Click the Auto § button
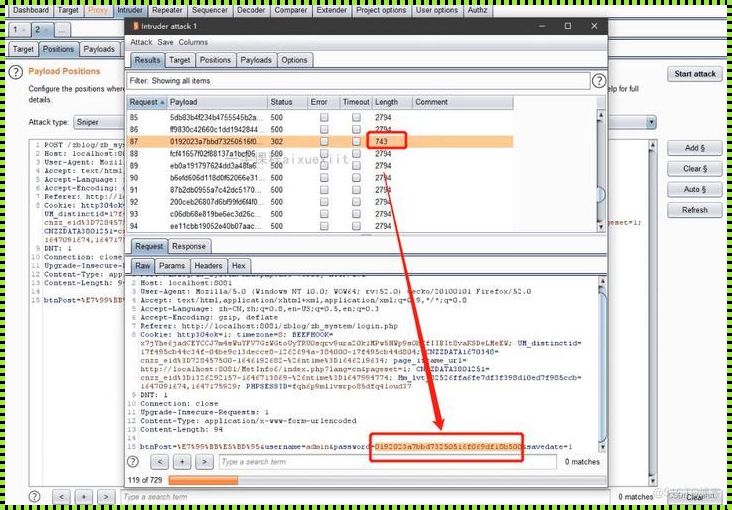Viewport: 732px width, 510px height. tap(695, 189)
